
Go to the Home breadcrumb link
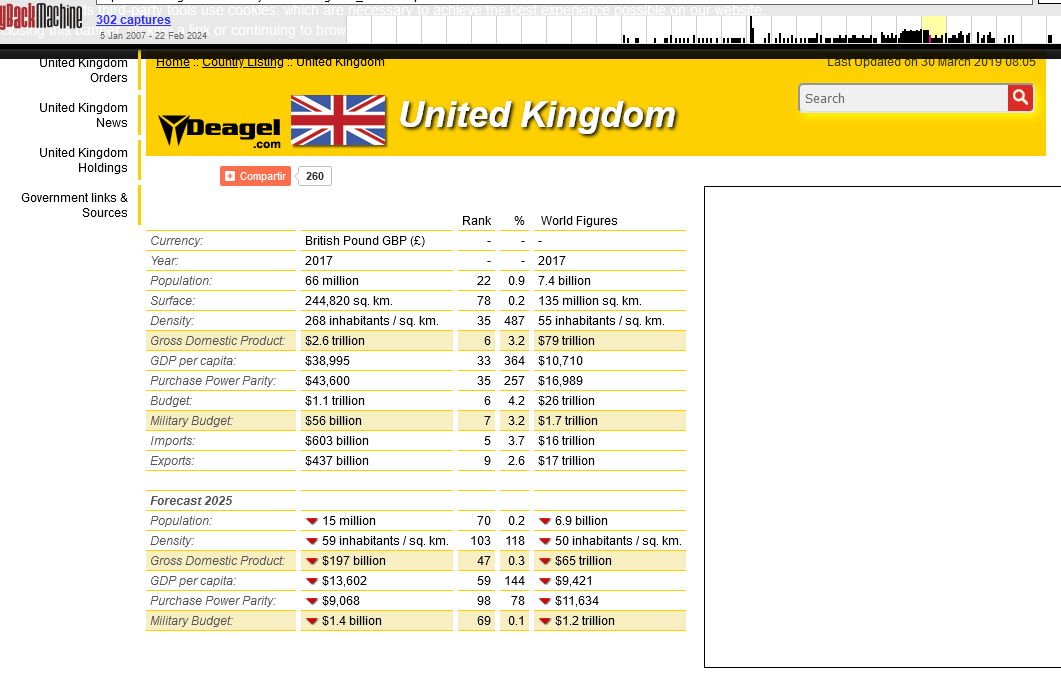173,62
